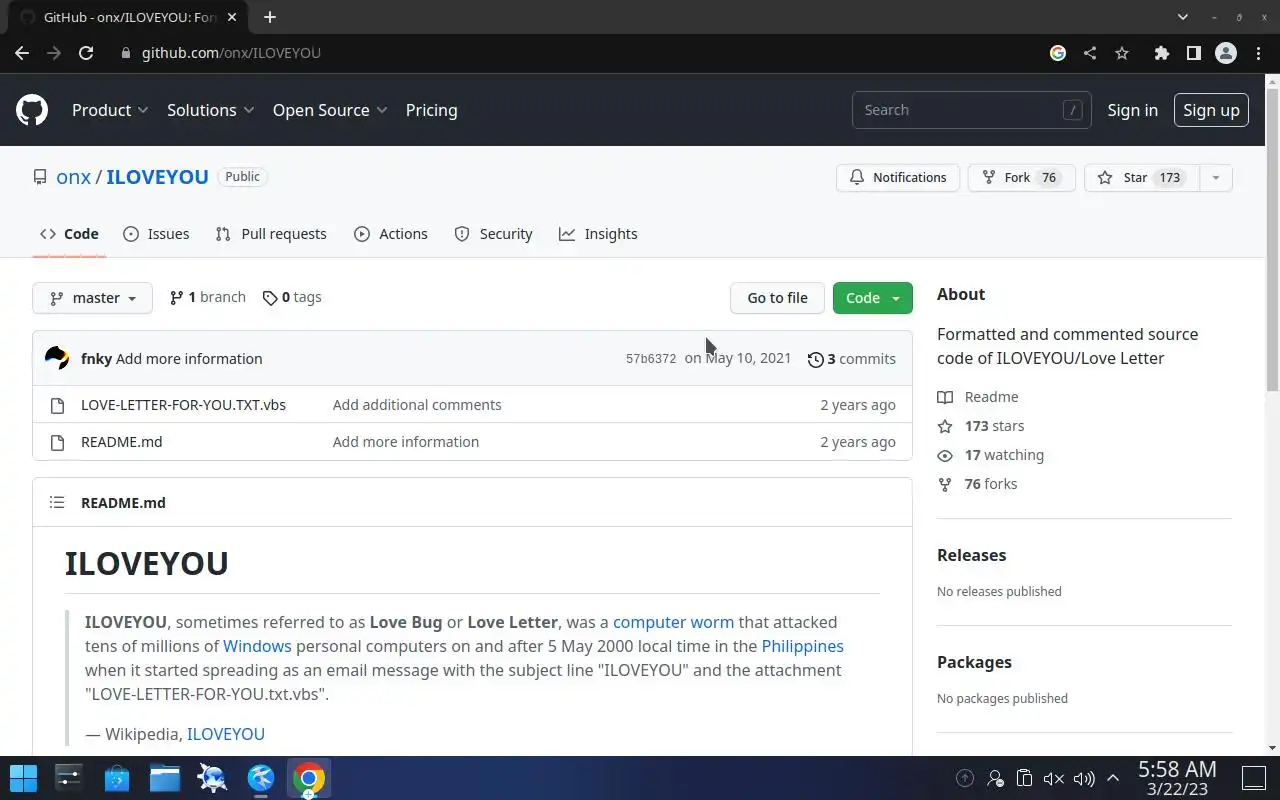The height and width of the screenshot is (800, 1280).
Task: Star the ILOVEYOU repository
Action: click(1141, 178)
